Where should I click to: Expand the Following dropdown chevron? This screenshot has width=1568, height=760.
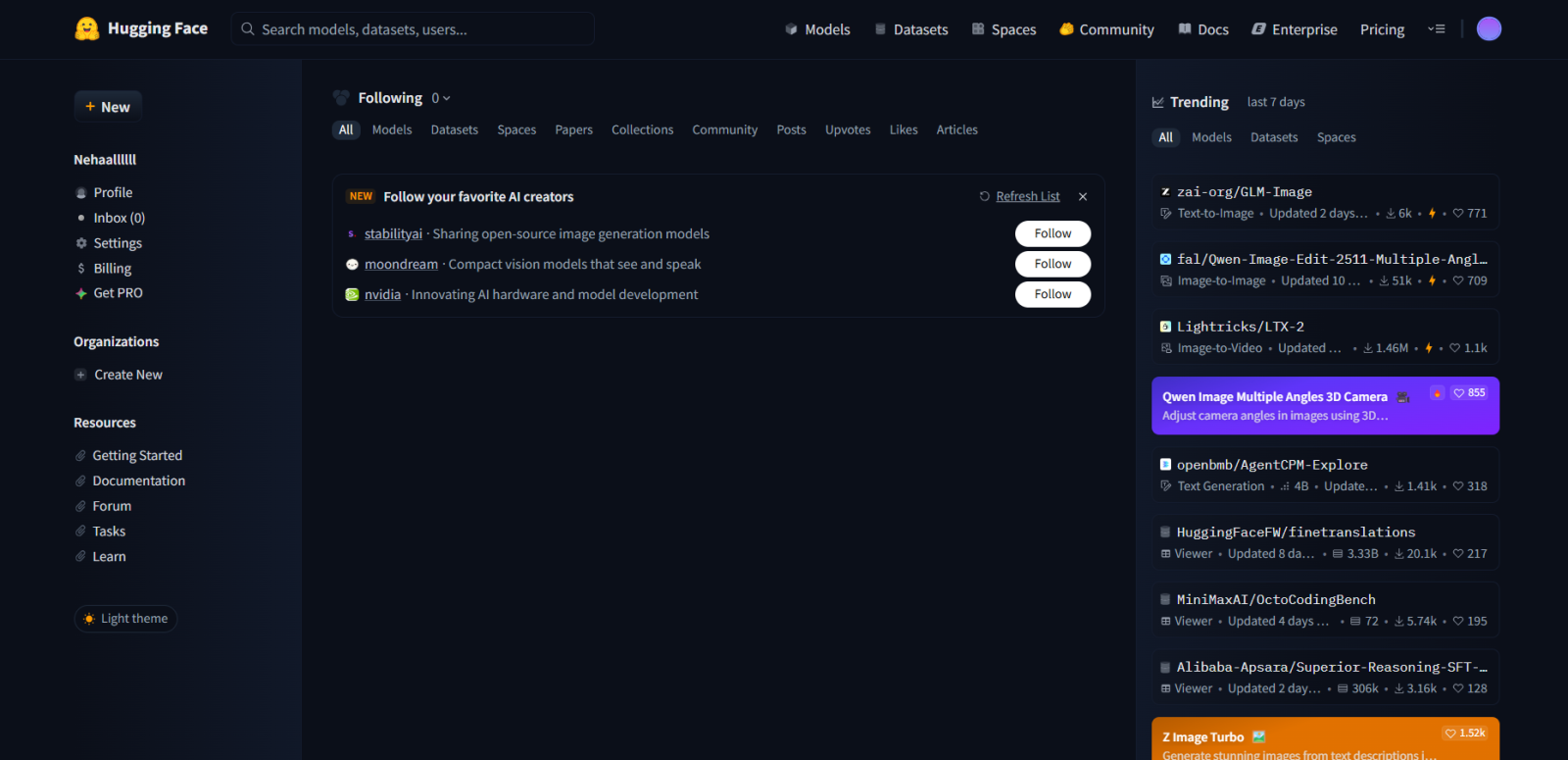[447, 98]
